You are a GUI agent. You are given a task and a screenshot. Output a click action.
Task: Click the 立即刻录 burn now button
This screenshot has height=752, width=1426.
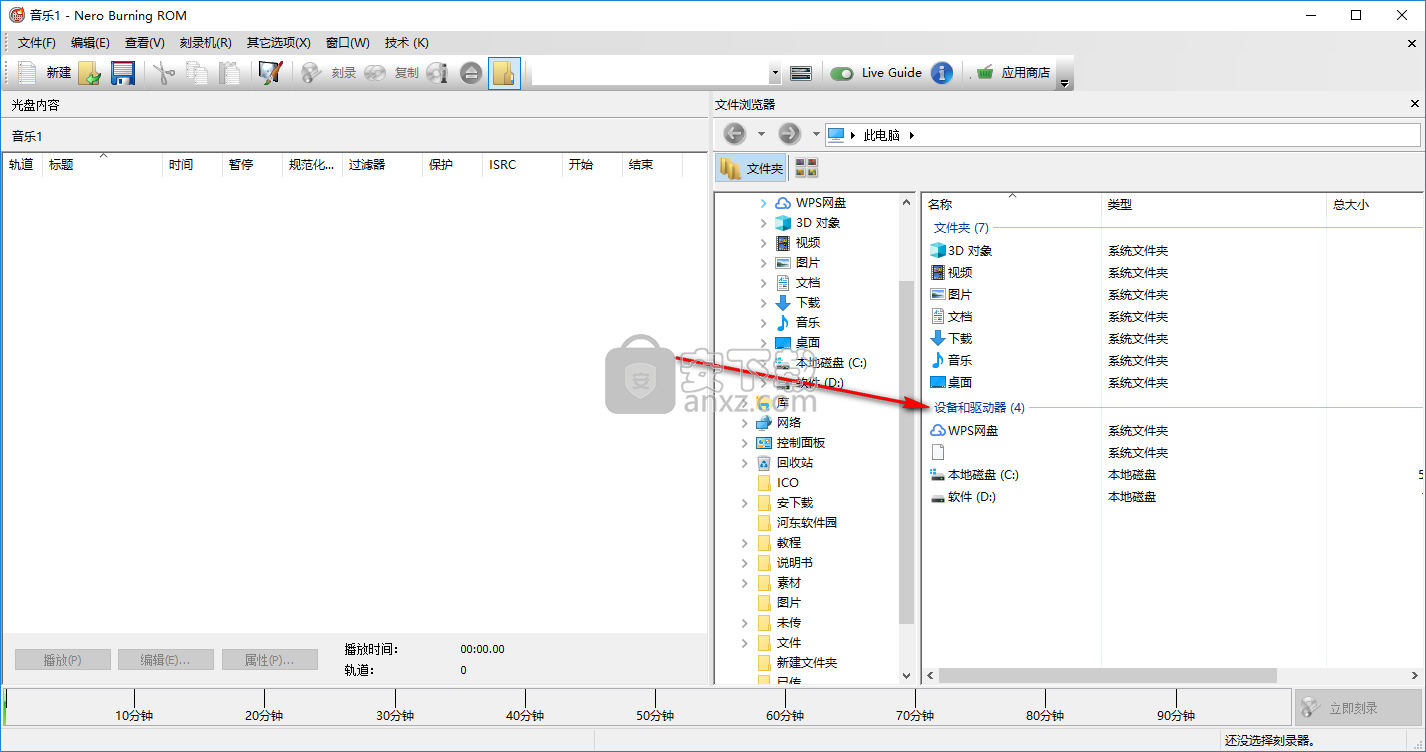1357,708
